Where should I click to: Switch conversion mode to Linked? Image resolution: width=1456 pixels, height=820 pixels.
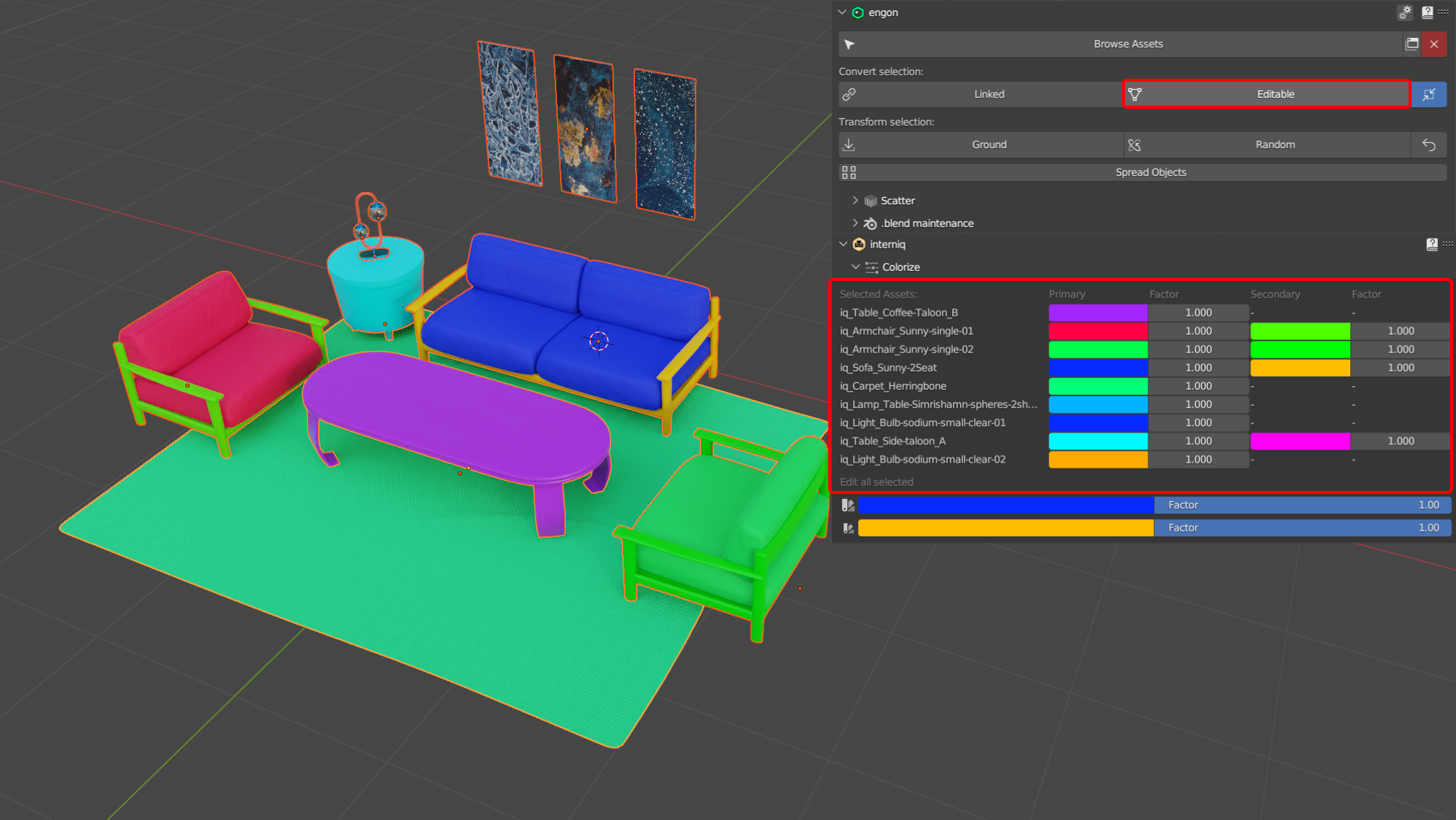click(989, 94)
